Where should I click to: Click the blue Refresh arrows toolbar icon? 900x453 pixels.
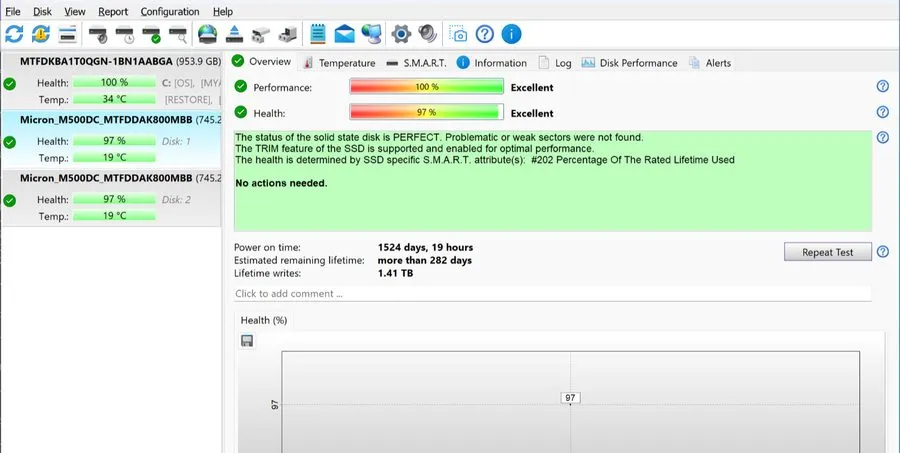click(x=14, y=34)
